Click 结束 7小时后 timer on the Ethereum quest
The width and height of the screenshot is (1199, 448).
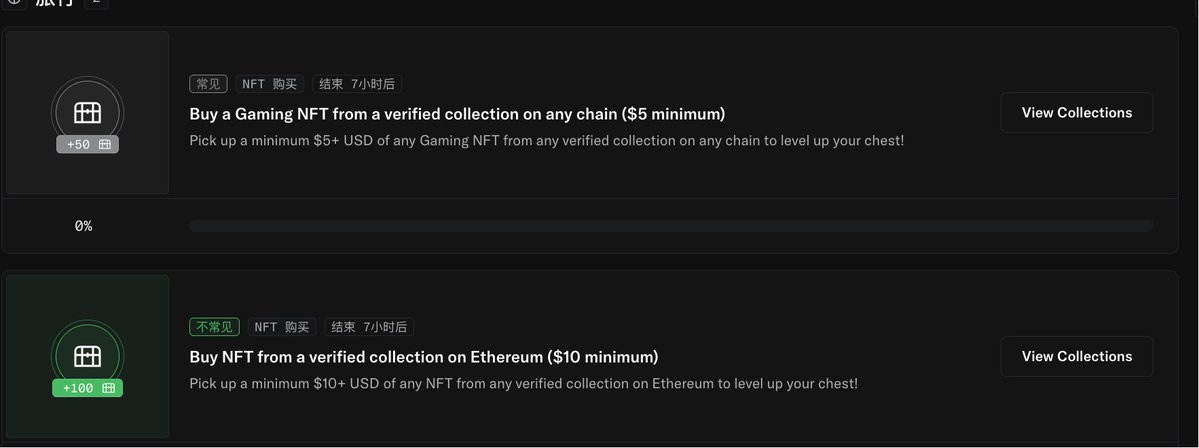pyautogui.click(x=369, y=327)
